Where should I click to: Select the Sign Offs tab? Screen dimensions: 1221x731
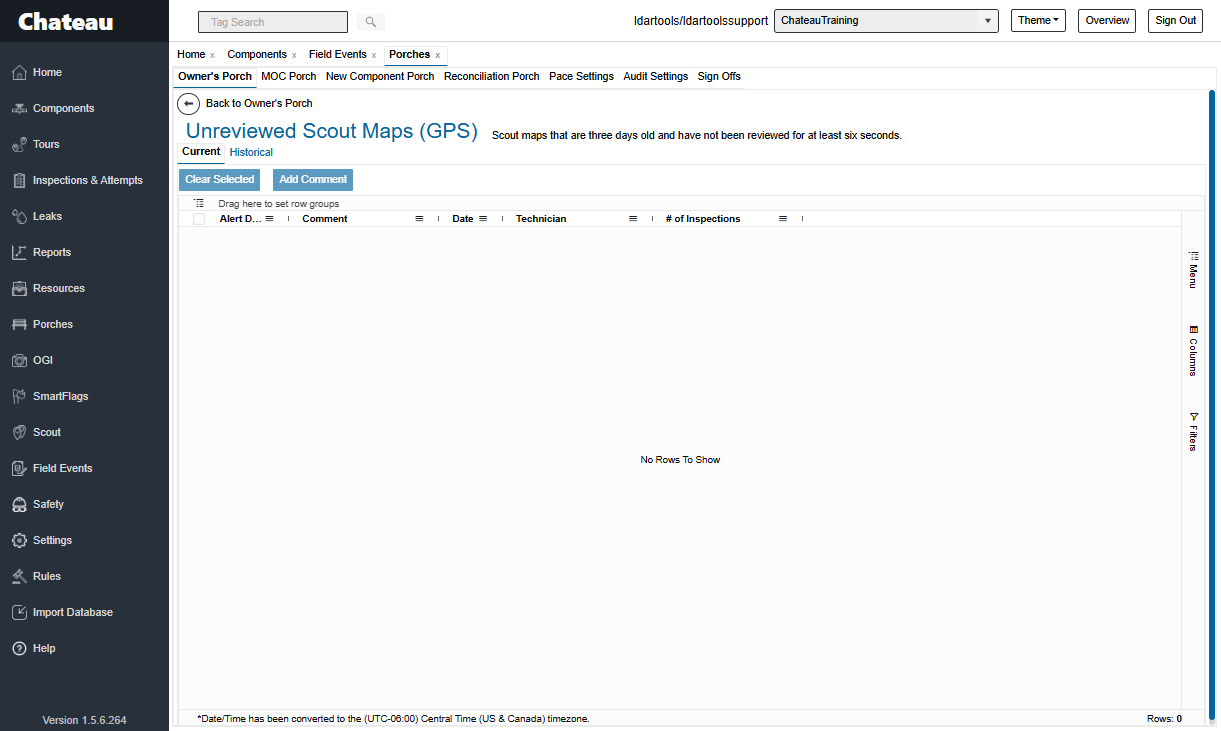[719, 76]
